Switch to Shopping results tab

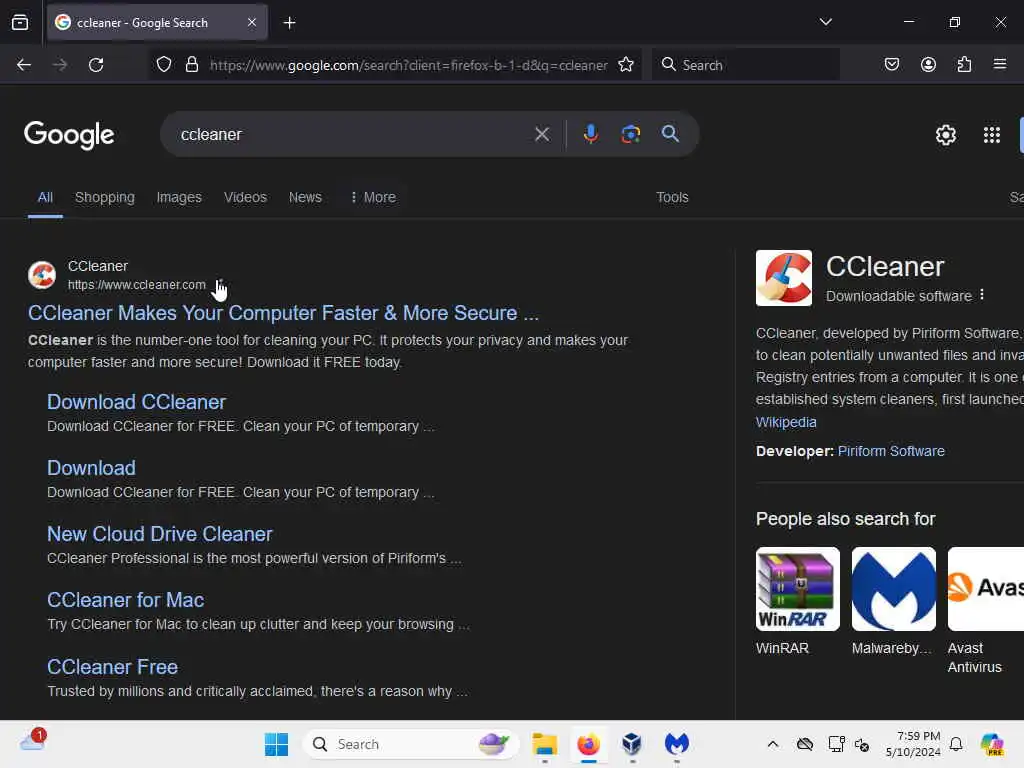tap(104, 197)
